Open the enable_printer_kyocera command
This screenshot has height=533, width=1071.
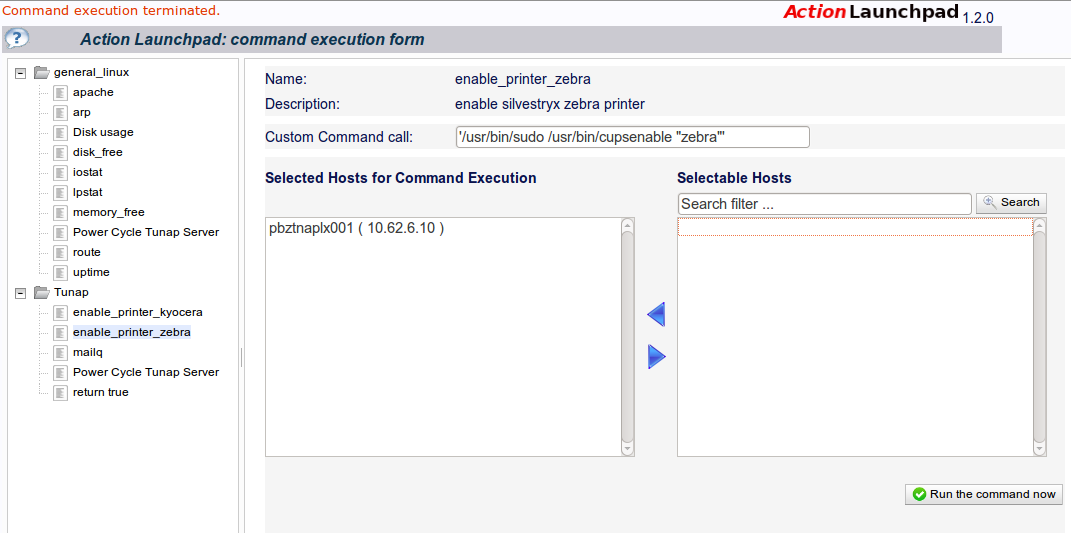pyautogui.click(x=138, y=312)
